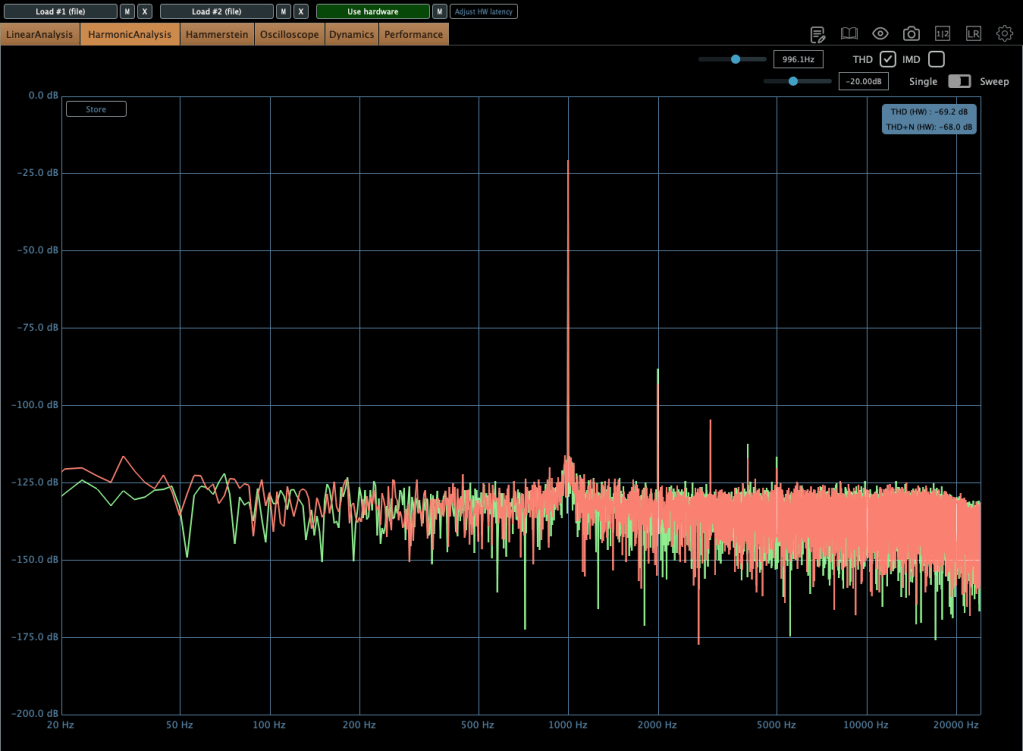The width and height of the screenshot is (1023, 751).
Task: Click the 1|2 channel compare icon
Action: (942, 34)
